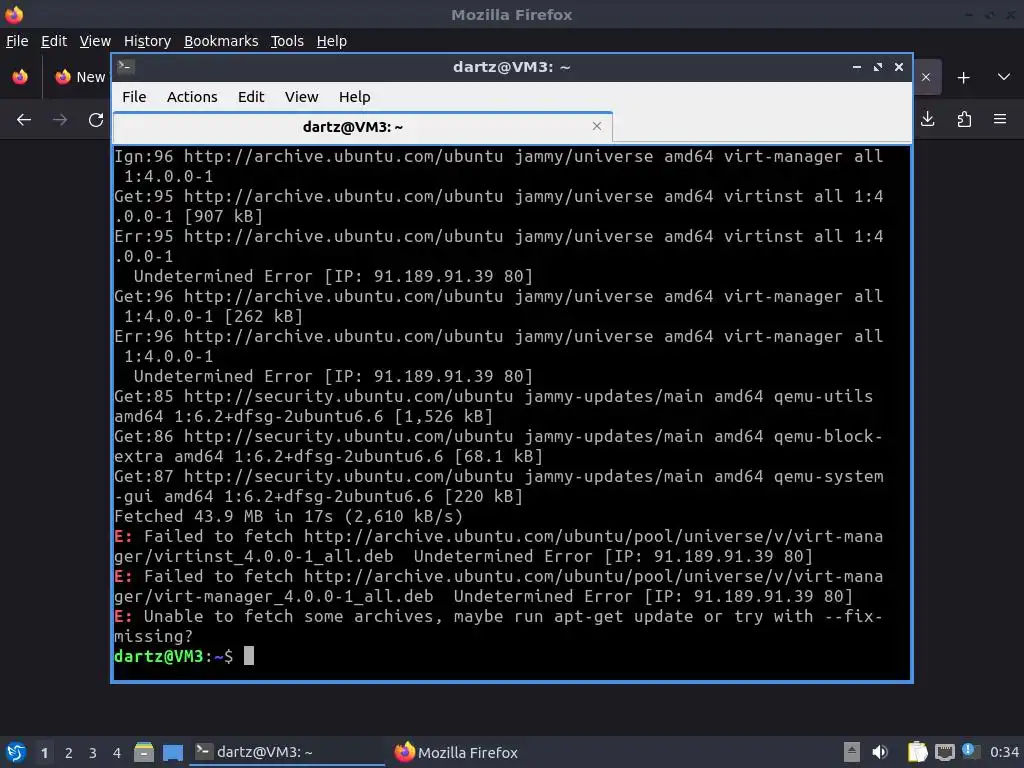Open Firefox History menu
This screenshot has height=768, width=1024.
[x=147, y=41]
